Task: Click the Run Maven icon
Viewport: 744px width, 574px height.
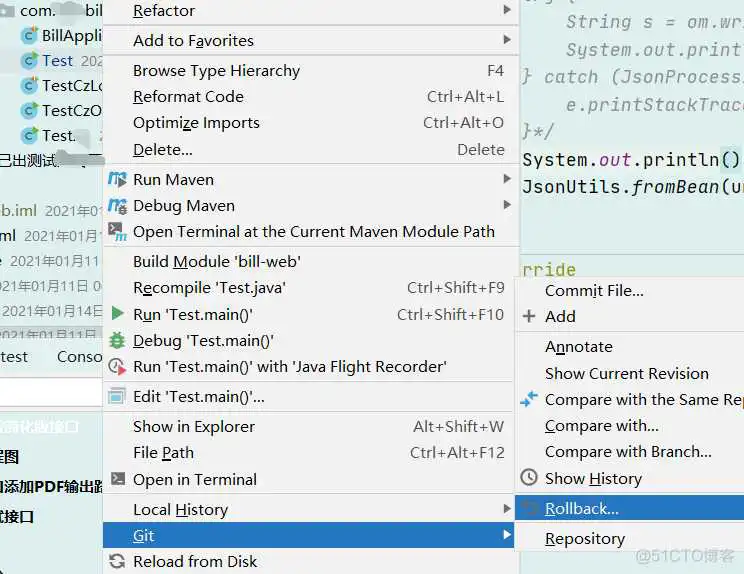Action: coord(118,180)
